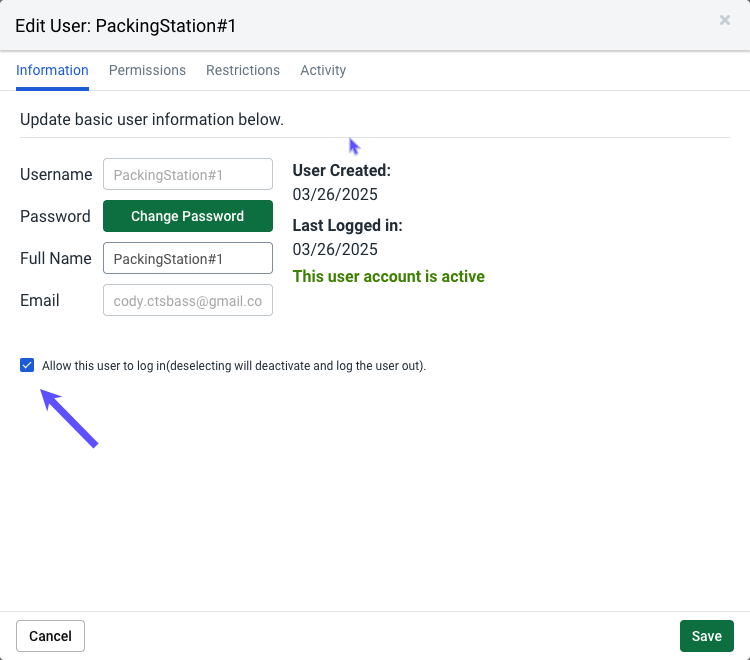
Task: Click the Email input field
Action: (188, 300)
